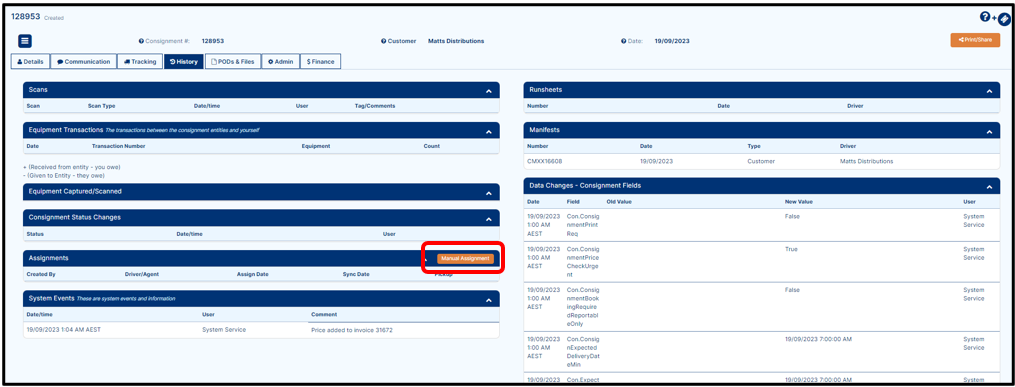
Task: Collapse the Manifests panel
Action: pos(989,131)
